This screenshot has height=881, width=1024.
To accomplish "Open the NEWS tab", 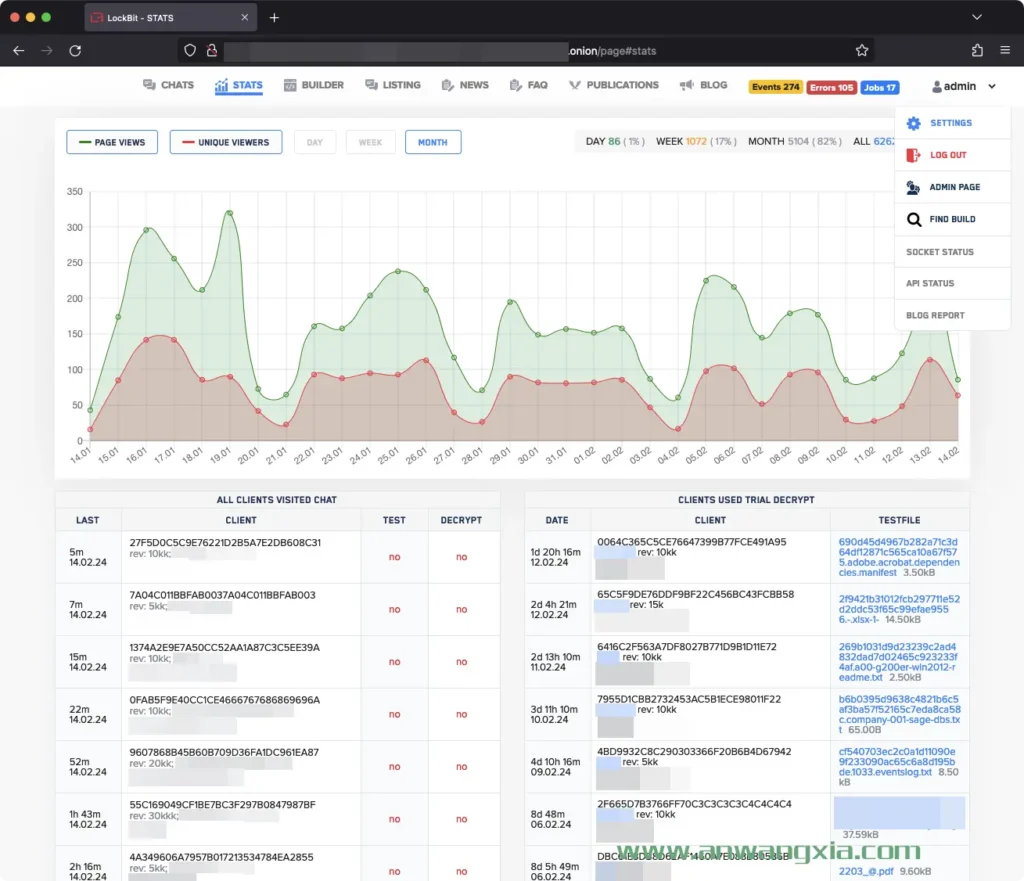I will point(465,85).
